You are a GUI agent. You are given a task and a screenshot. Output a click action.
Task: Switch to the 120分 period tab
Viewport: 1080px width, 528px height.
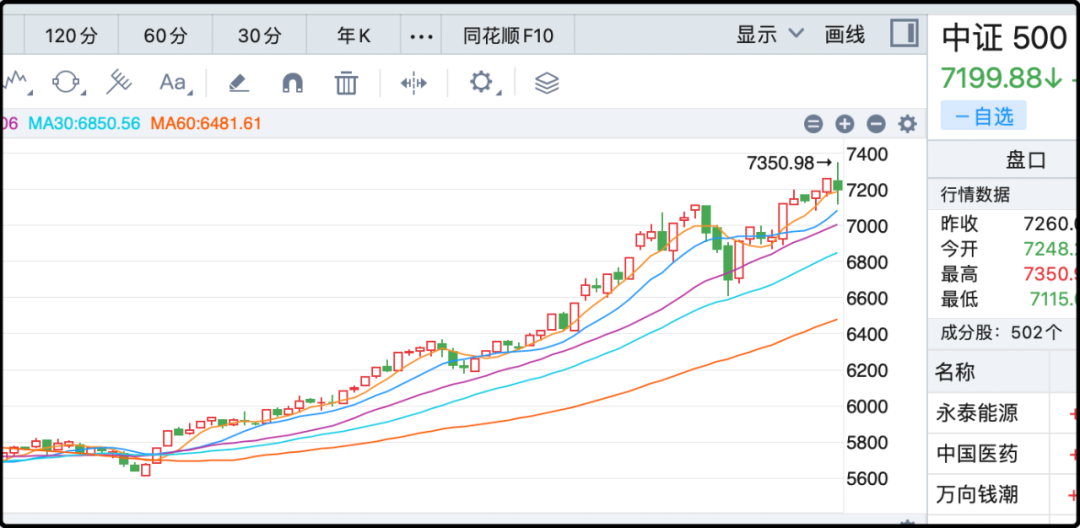tap(72, 36)
